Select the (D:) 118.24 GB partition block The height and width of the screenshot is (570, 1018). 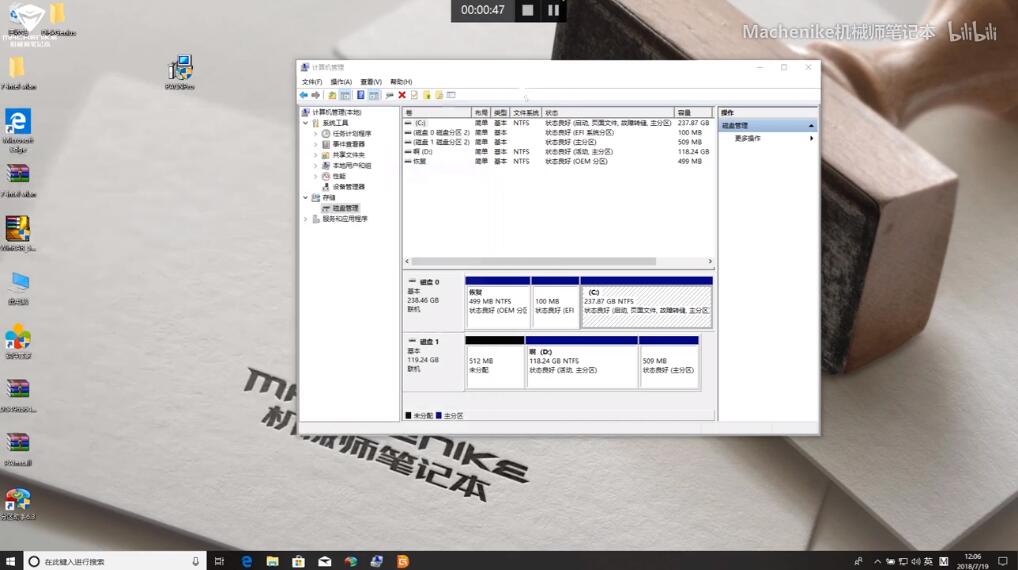(582, 362)
